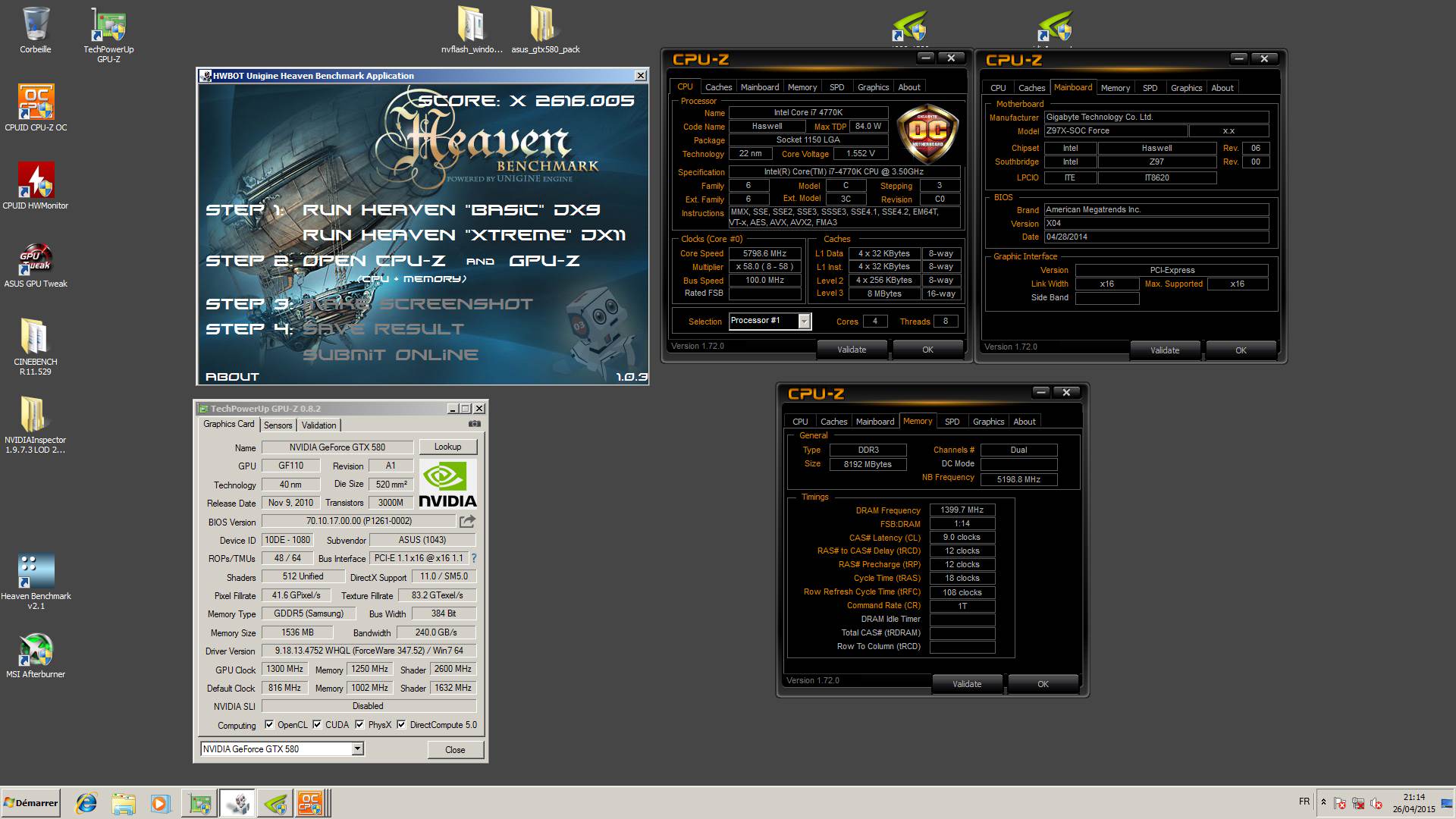
Task: Open the Caches tab in the processor CPU-Z window
Action: tap(718, 87)
